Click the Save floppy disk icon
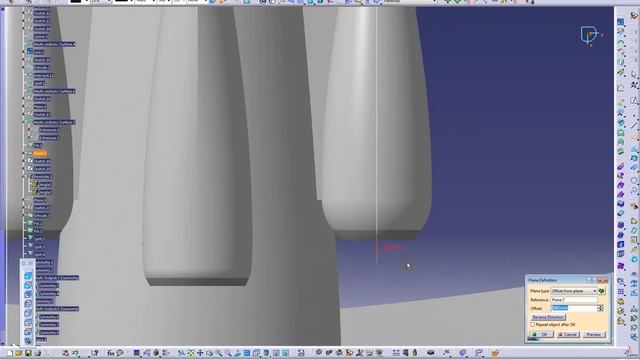 coord(28,353)
